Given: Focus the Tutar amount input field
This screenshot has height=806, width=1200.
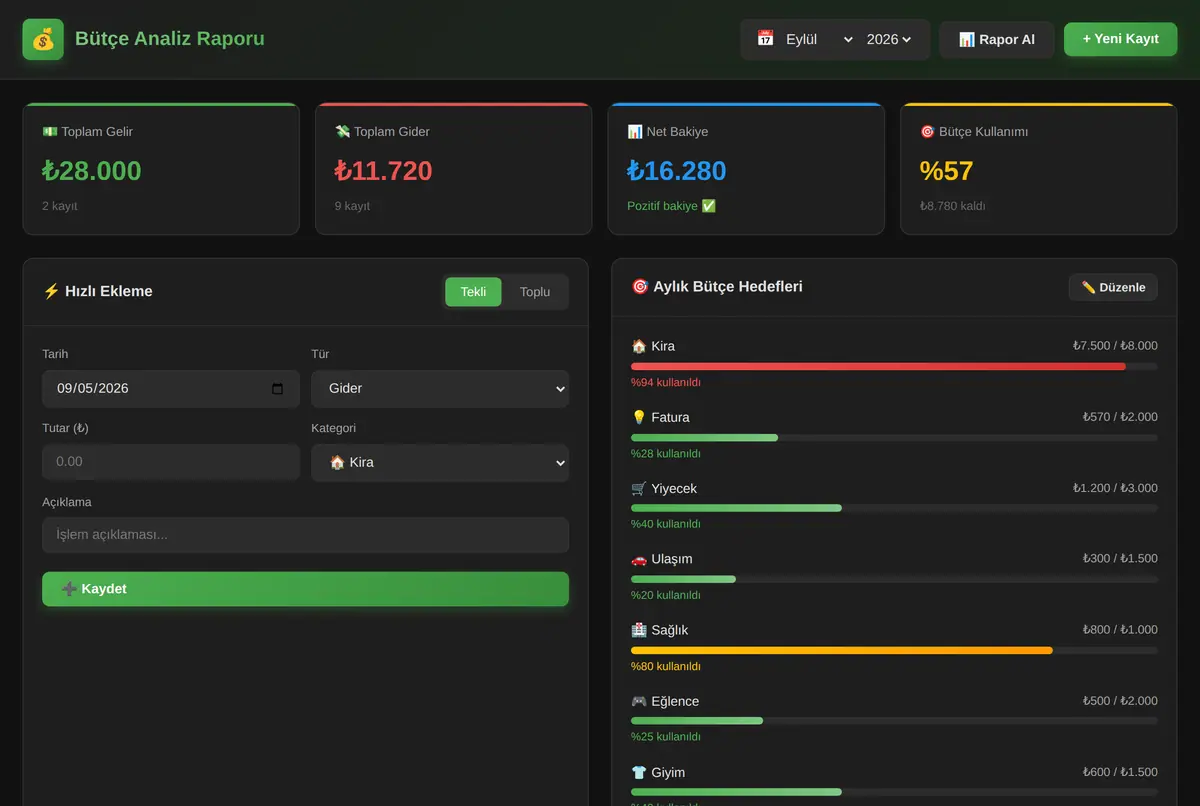Looking at the screenshot, I should tap(171, 462).
